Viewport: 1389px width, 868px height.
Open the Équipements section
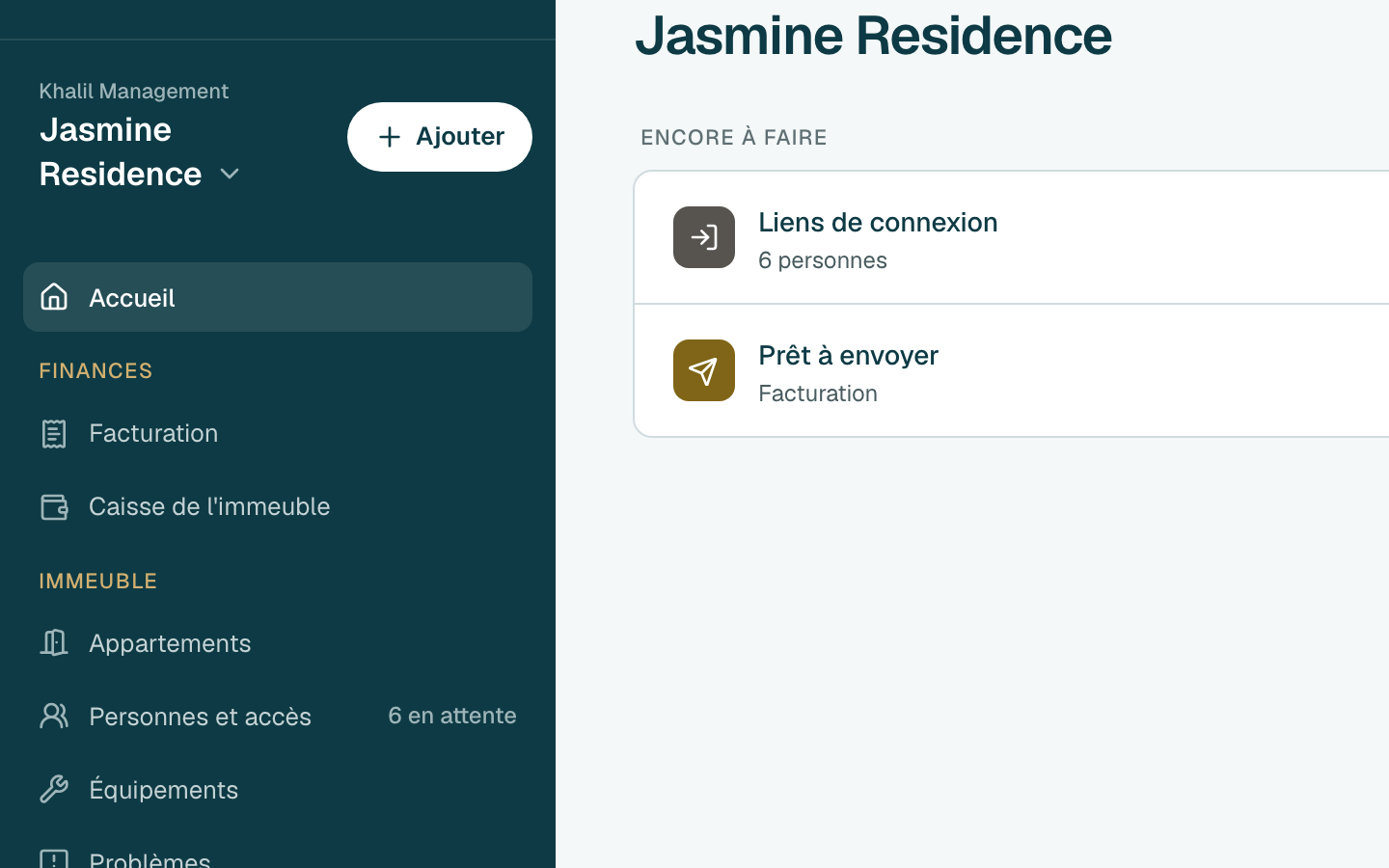click(278, 789)
